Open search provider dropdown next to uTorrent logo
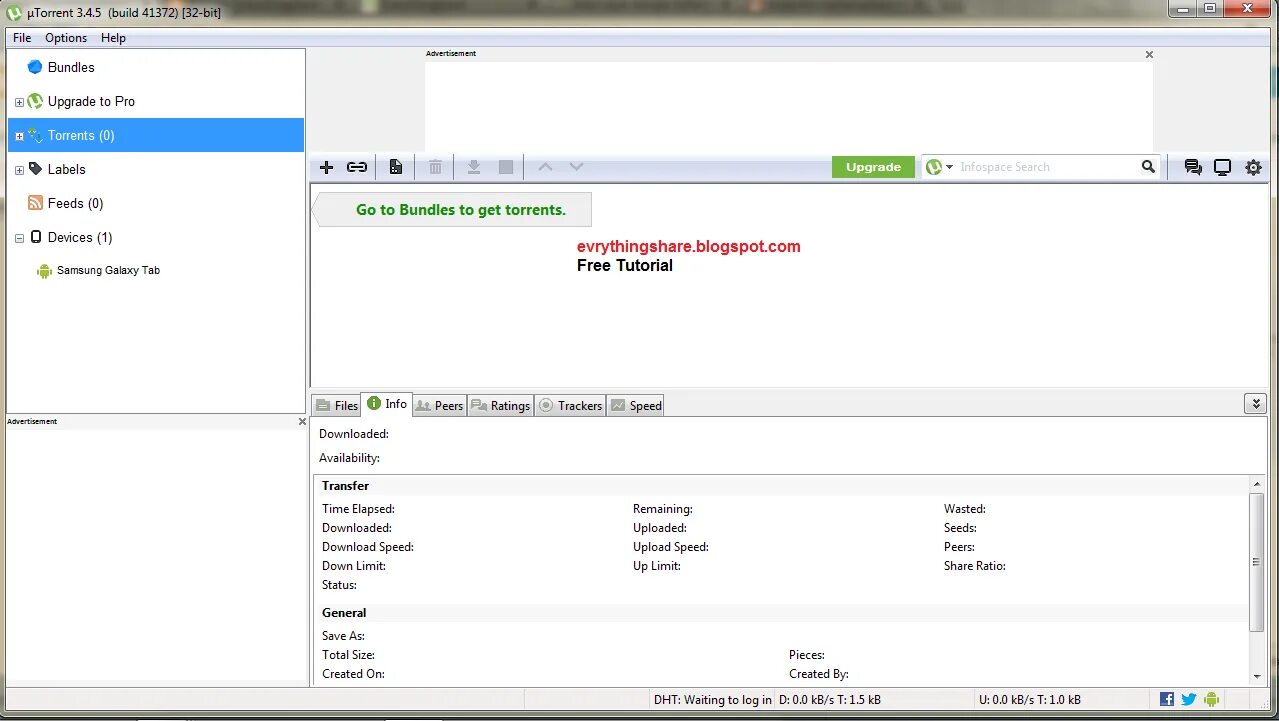 (949, 167)
